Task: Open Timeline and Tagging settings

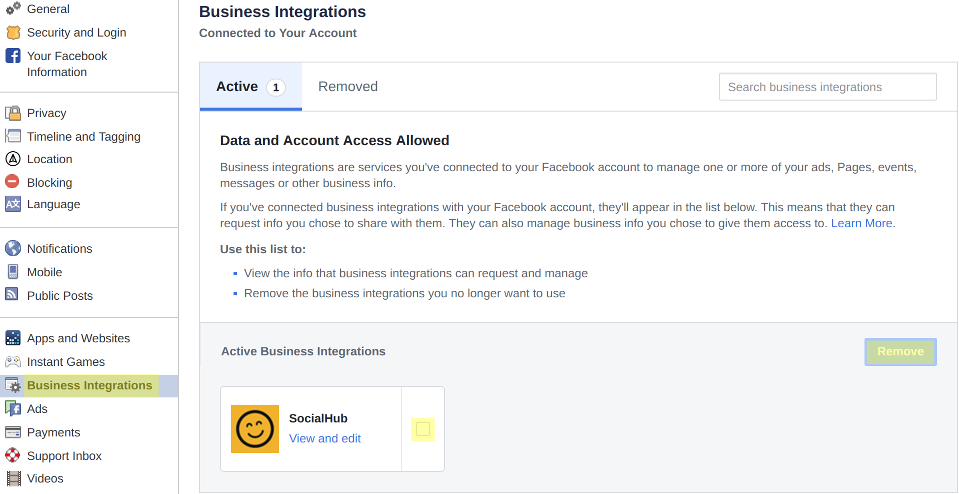Action: (x=83, y=137)
